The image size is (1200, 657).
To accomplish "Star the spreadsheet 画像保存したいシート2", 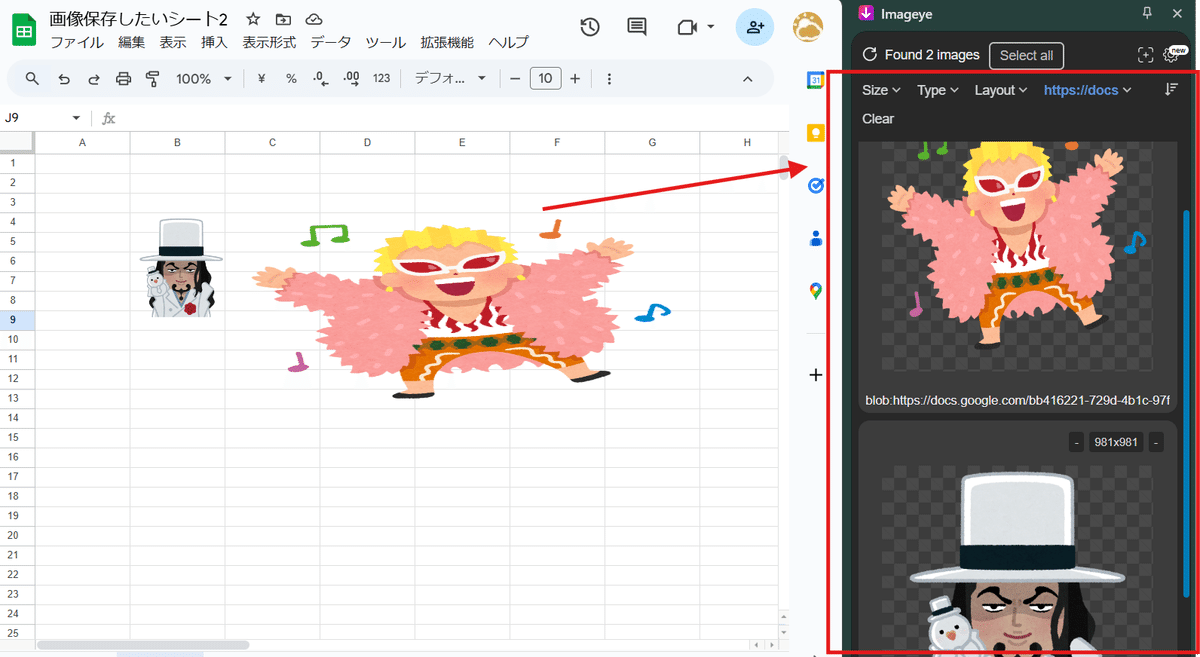I will pos(253,19).
